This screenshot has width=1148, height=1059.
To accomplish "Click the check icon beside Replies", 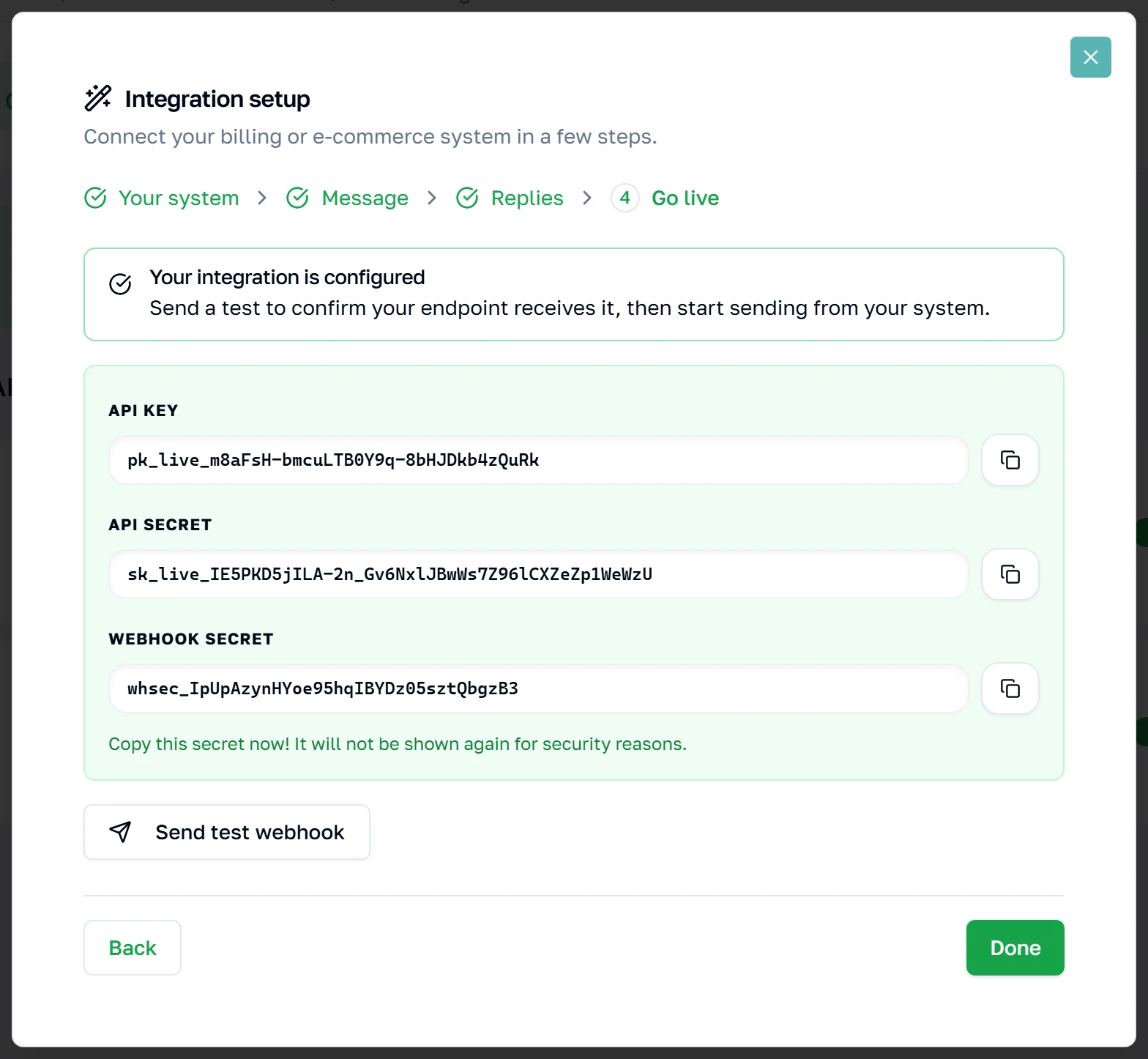I will coord(467,198).
